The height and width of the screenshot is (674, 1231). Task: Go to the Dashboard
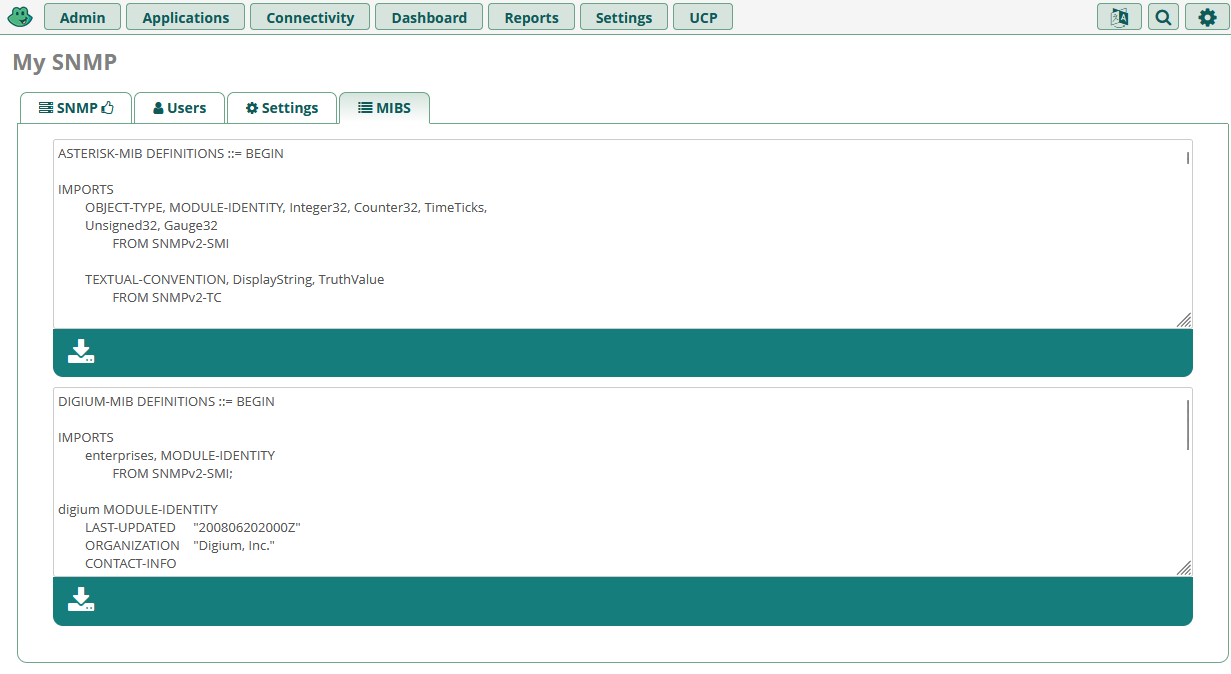pyautogui.click(x=429, y=17)
